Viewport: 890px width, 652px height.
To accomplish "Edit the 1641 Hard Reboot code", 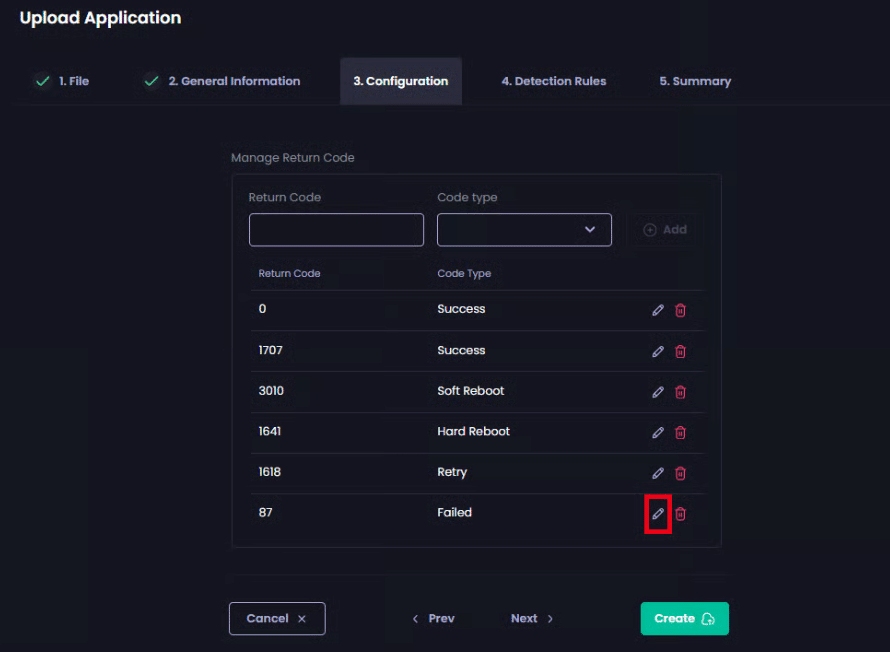I will tap(658, 432).
